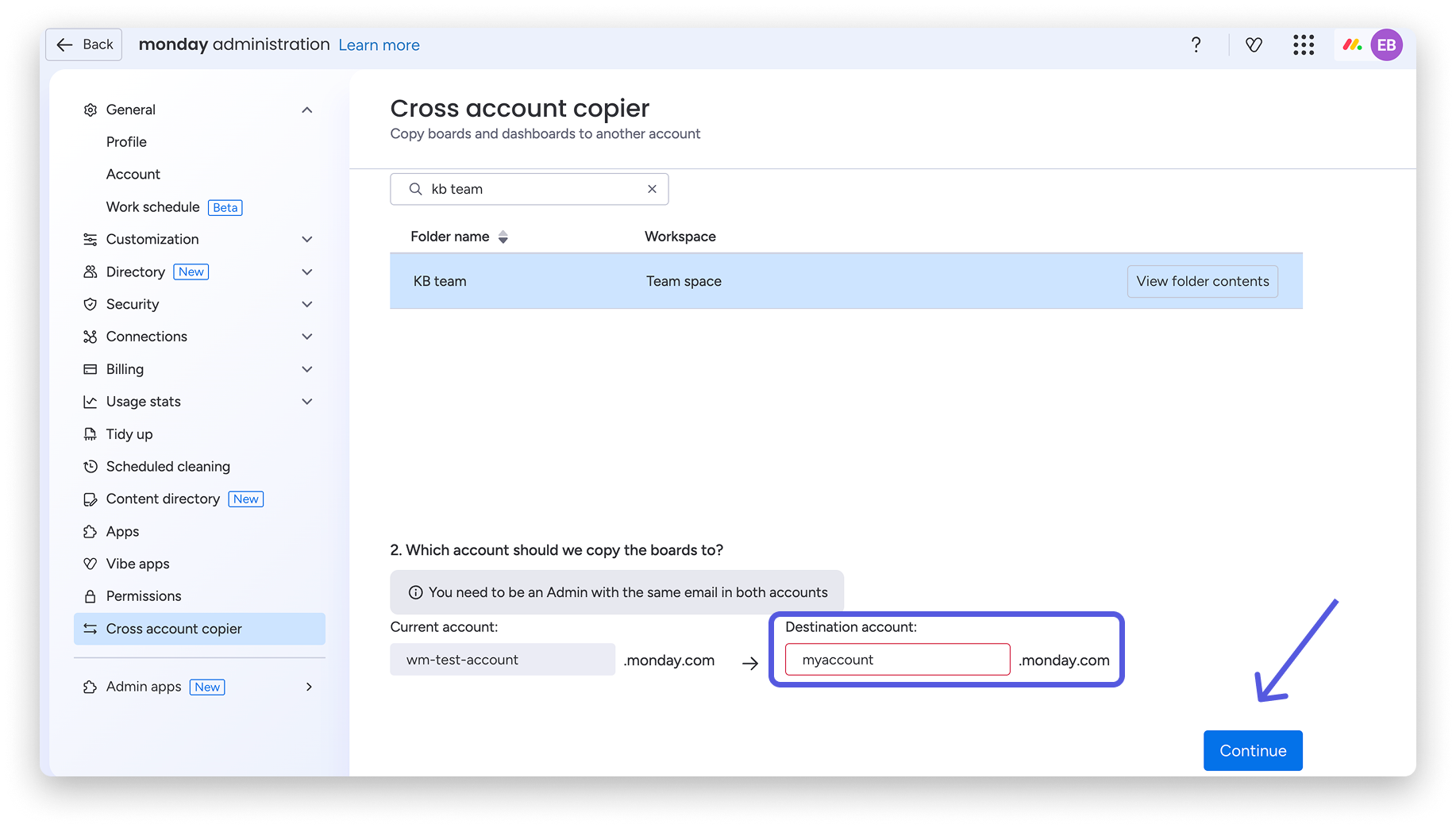
Task: Follow the Learn more link
Action: coord(379,45)
